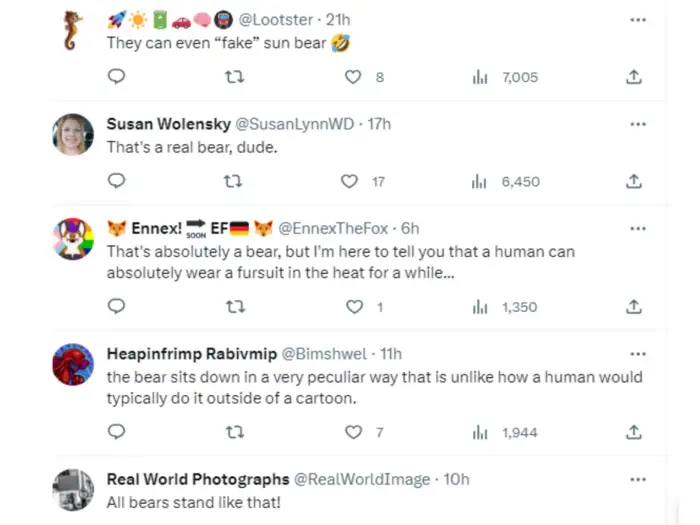700x525 pixels.
Task: Reply to Lootster's sun bear tweet
Action: pyautogui.click(x=116, y=77)
